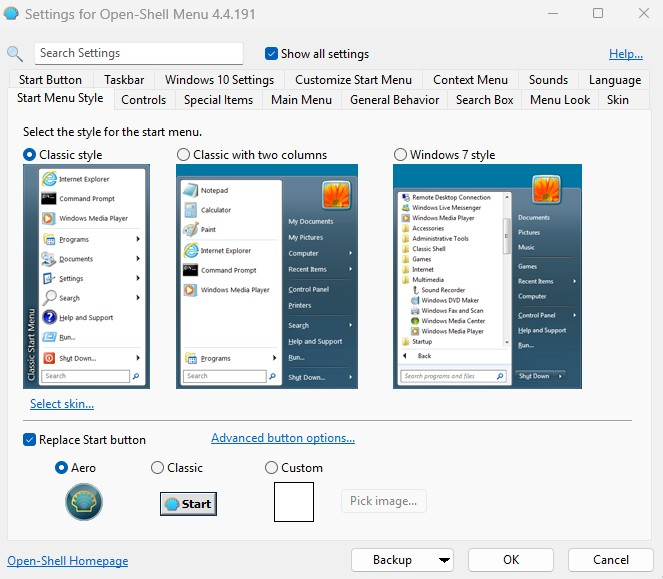Click the Open-Shell logo in title bar
This screenshot has height=579, width=663.
[x=11, y=14]
